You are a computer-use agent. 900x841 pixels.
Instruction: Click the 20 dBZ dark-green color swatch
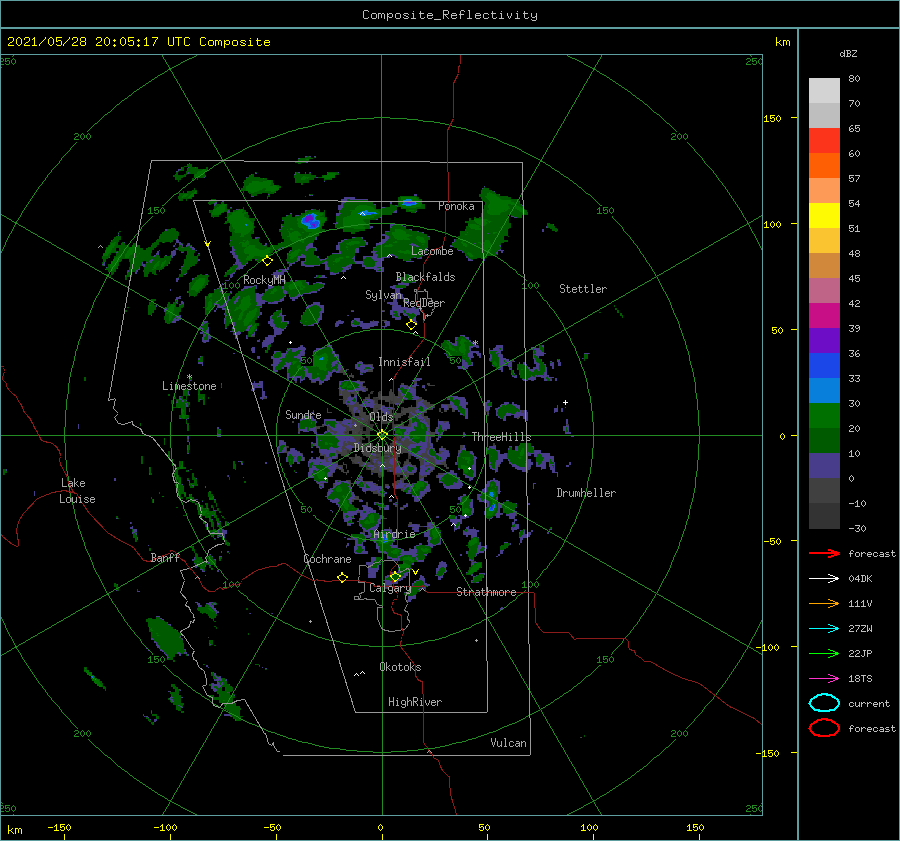point(824,440)
